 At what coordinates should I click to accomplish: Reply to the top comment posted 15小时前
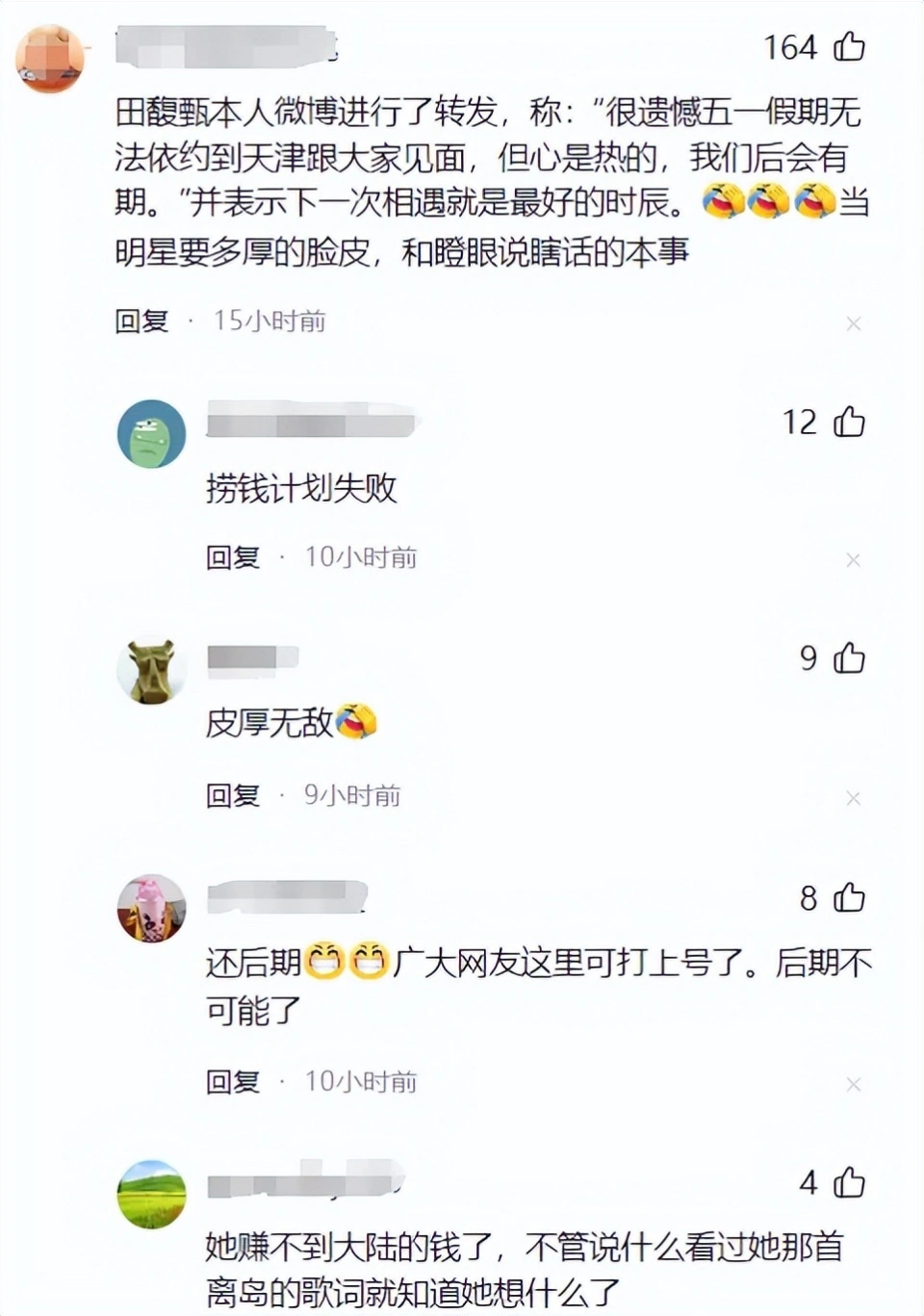click(x=141, y=321)
